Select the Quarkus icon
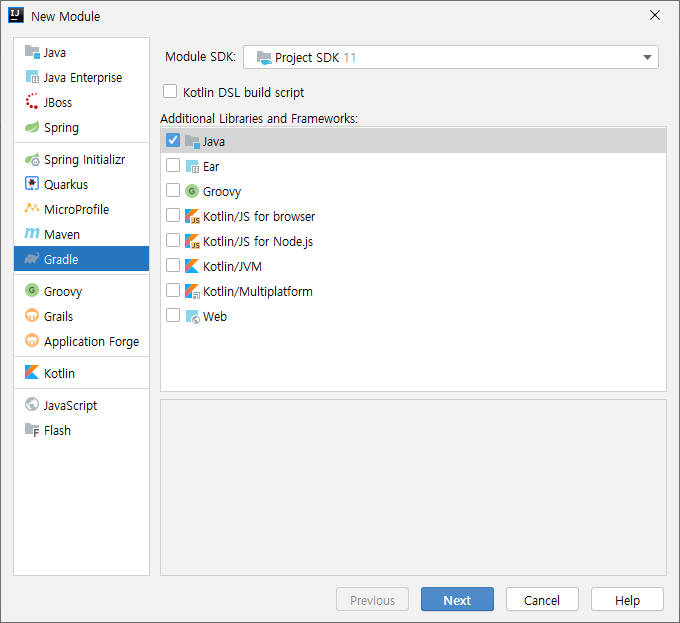The image size is (680, 623). 32,184
